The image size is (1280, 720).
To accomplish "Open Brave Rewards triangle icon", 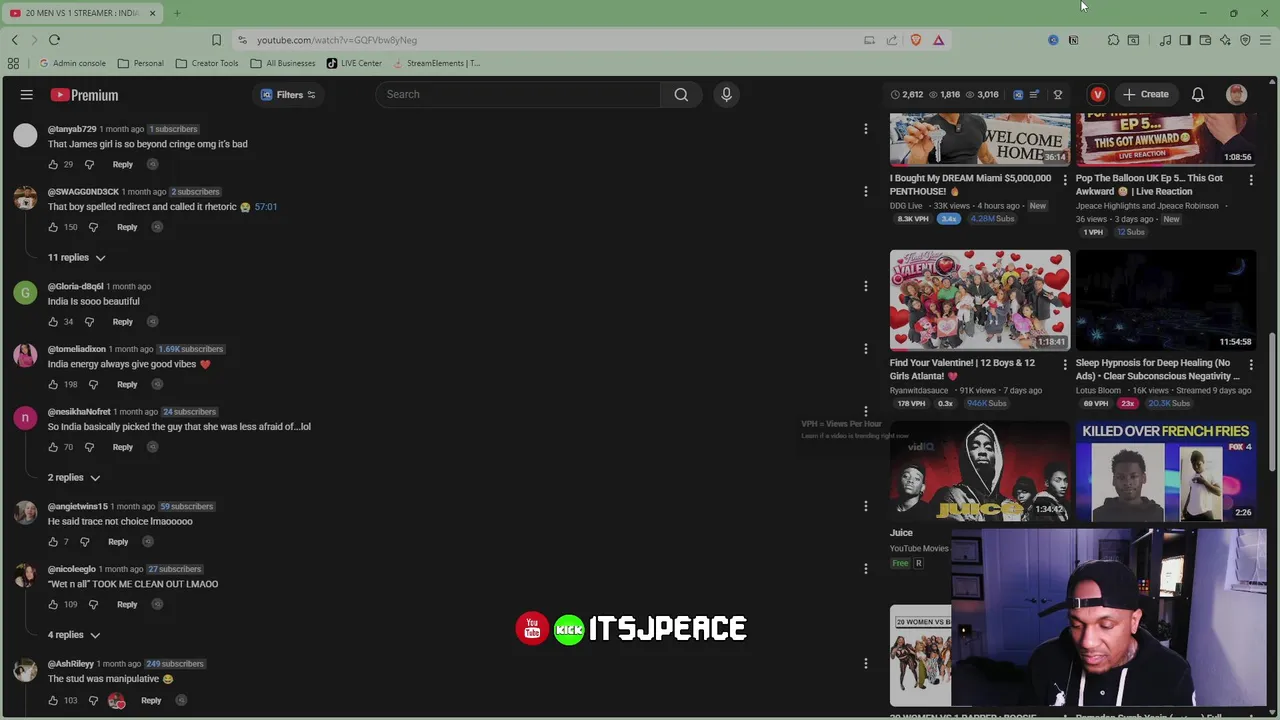I will 938,40.
